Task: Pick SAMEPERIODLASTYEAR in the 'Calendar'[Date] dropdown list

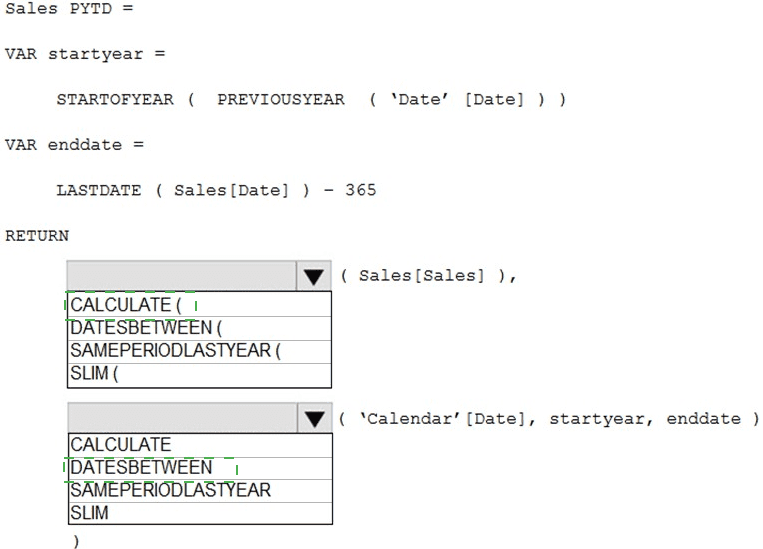Action: click(x=170, y=490)
